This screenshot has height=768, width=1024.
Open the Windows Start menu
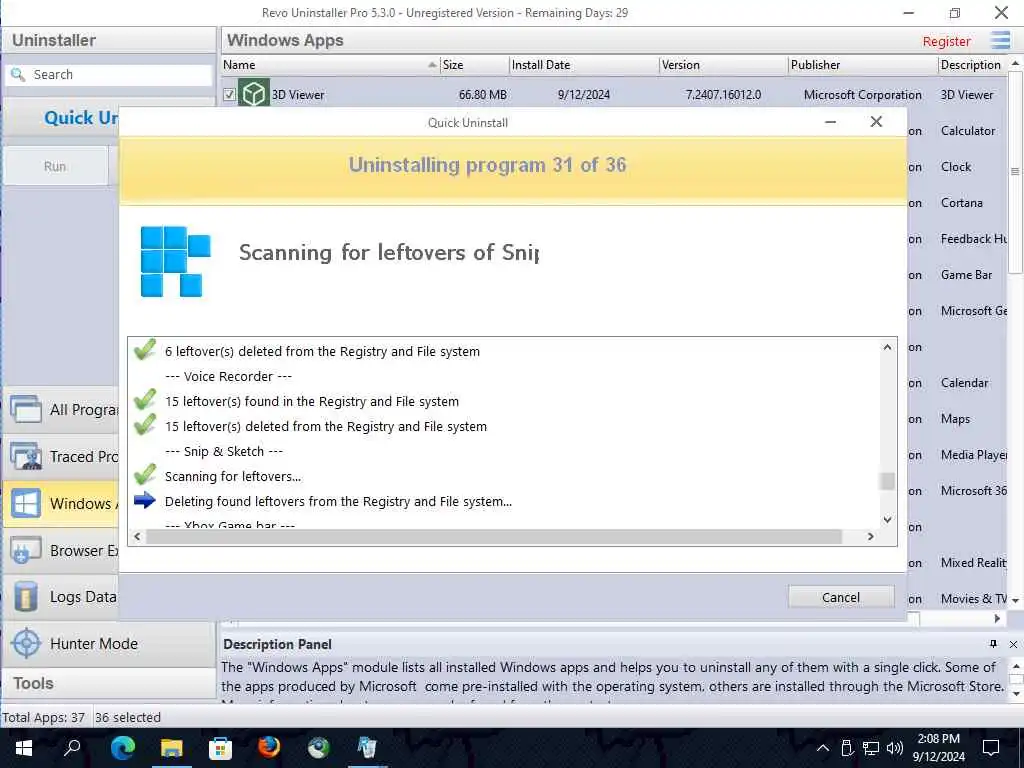click(x=24, y=748)
